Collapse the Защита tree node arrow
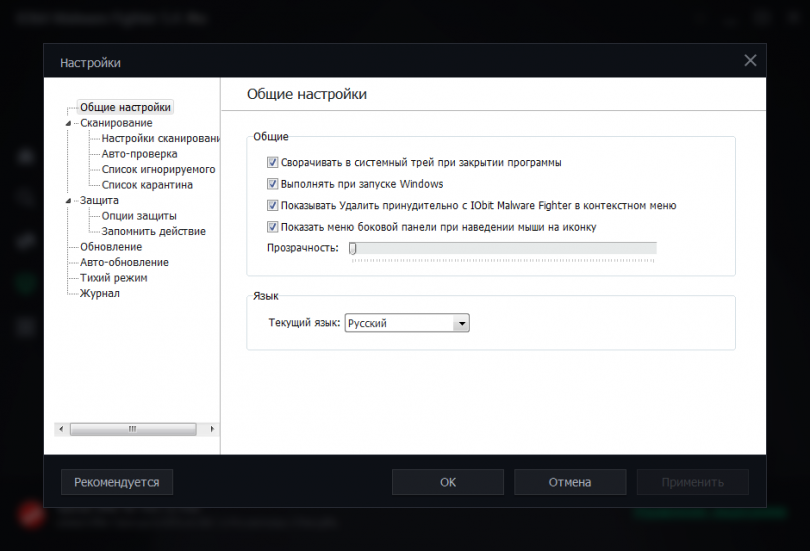Viewport: 810px width, 551px height. click(x=68, y=201)
